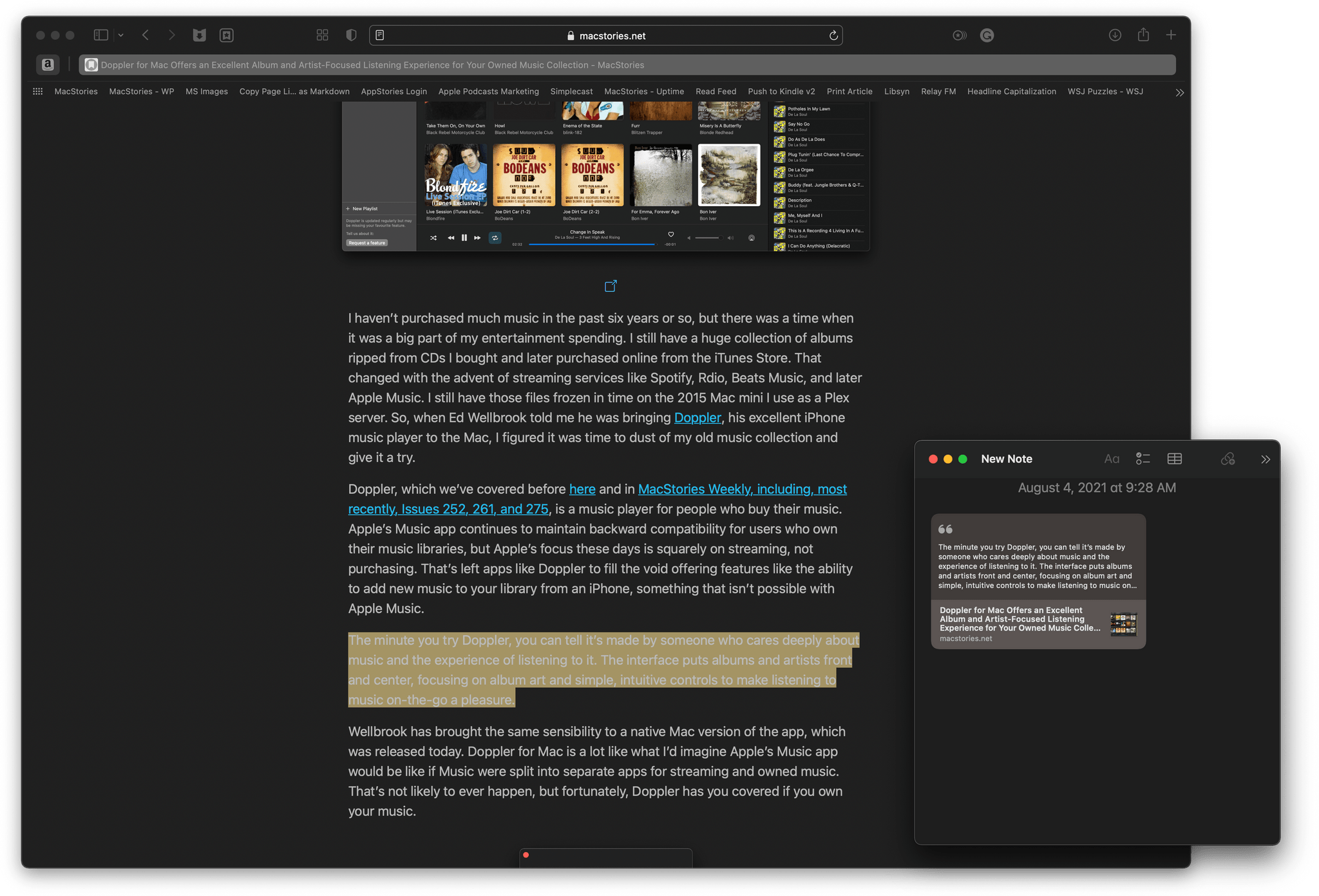Viewport: 1319px width, 896px height.
Task: Click the Bear extension icon in toolbar
Action: tap(200, 35)
